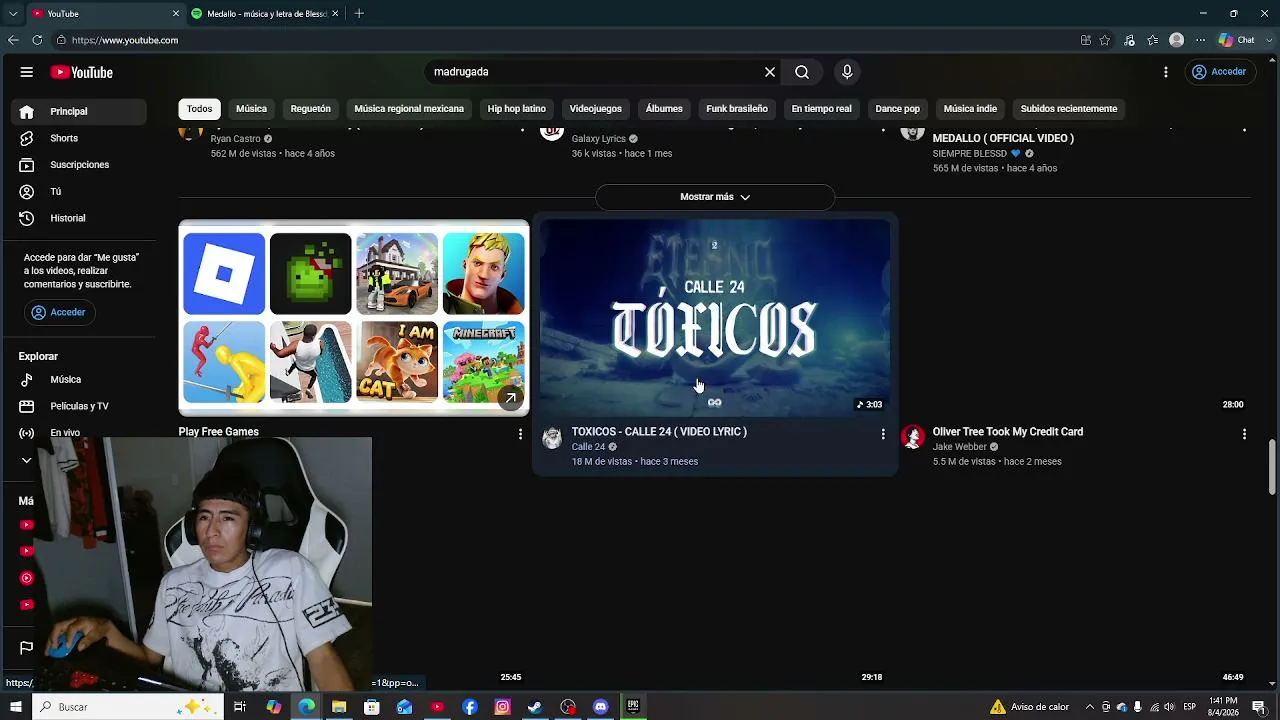Go back with the browser back arrow
The image size is (1280, 720).
point(13,40)
